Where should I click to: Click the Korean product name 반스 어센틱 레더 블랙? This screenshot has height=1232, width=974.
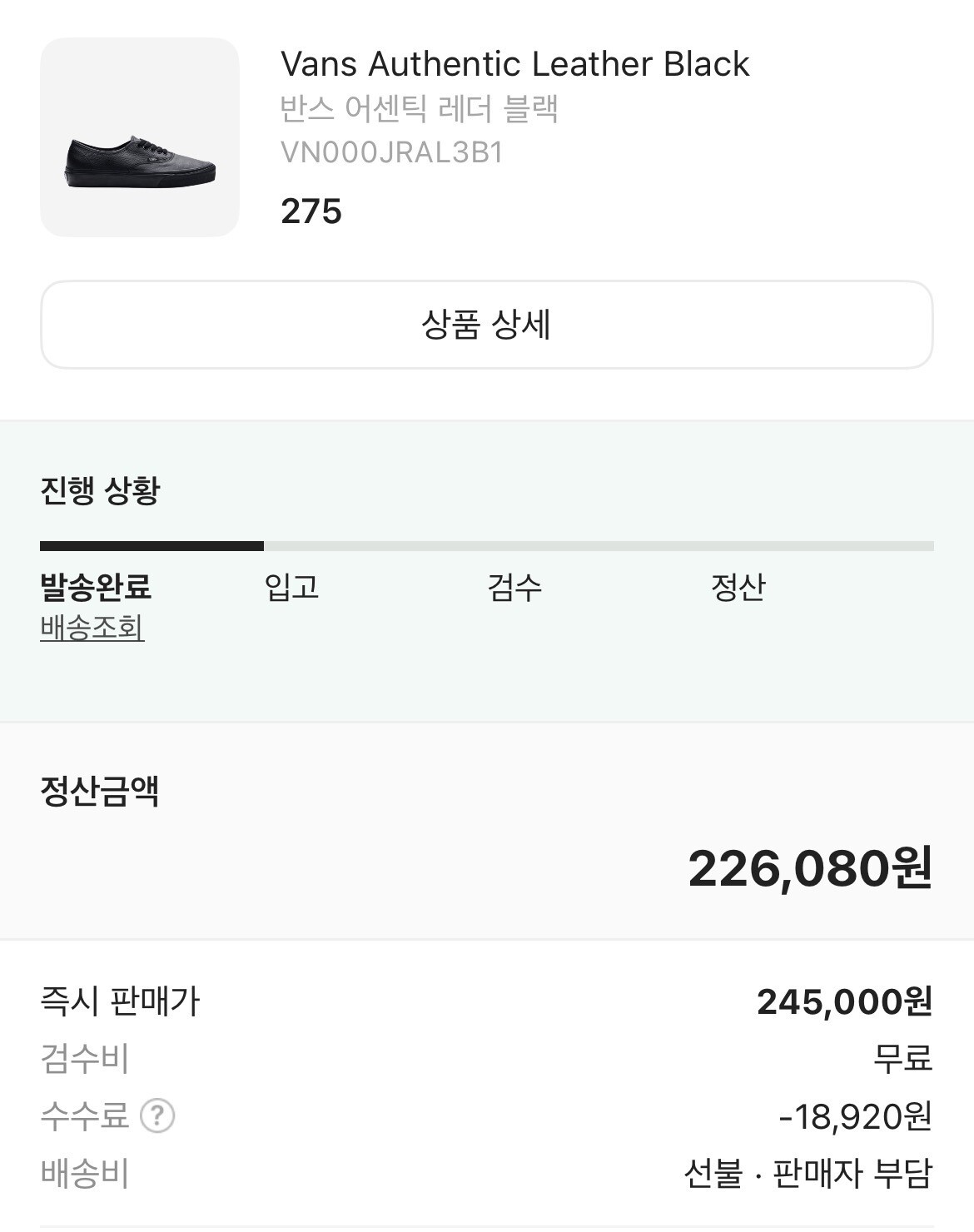(419, 109)
